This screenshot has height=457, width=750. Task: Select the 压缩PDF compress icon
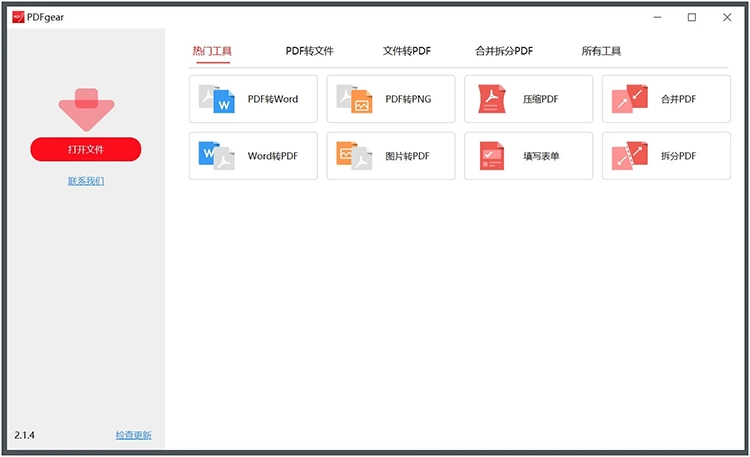point(492,99)
